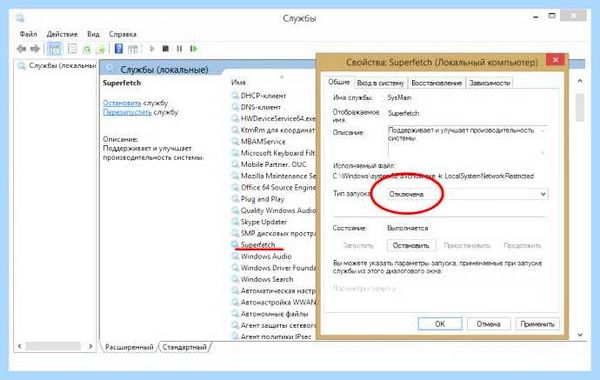Click the Pause service toolbar icon
The height and width of the screenshot is (380, 600).
click(179, 49)
